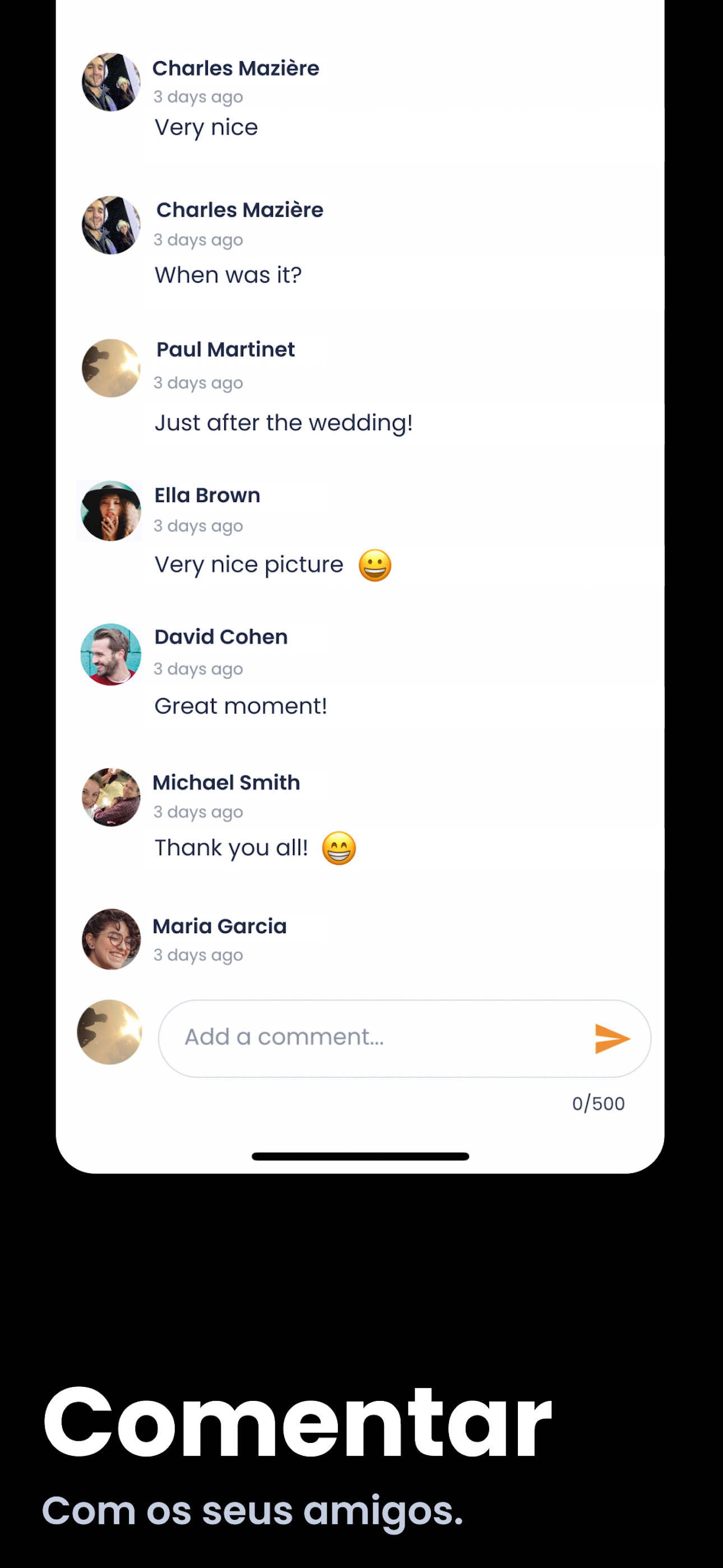This screenshot has width=723, height=1568.
Task: Open Maria Garcia's name link
Action: pos(220,926)
